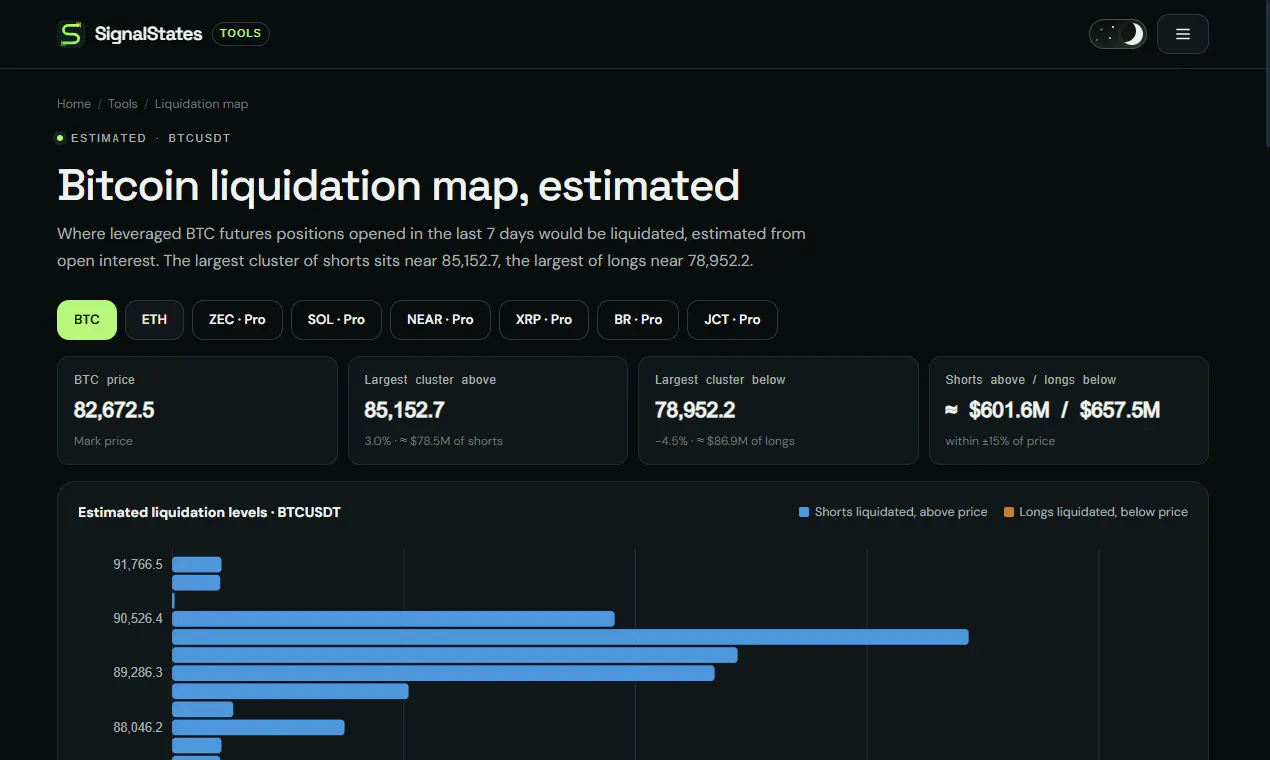Screen dimensions: 1270x760
Task: Click the SignalStates brand name
Action: pyautogui.click(x=148, y=34)
